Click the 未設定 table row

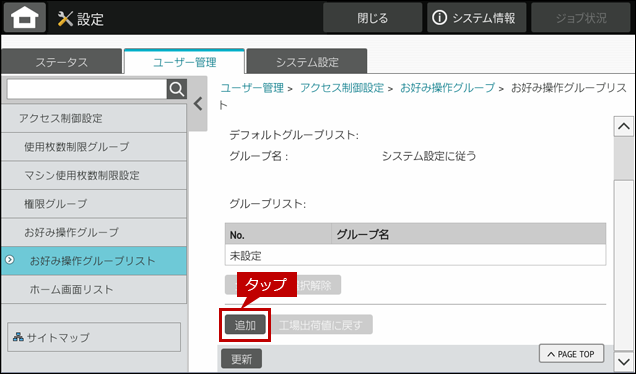point(415,255)
